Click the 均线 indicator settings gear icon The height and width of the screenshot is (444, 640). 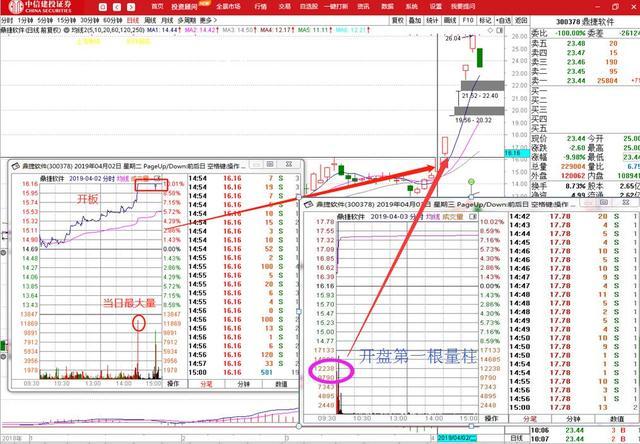point(67,30)
